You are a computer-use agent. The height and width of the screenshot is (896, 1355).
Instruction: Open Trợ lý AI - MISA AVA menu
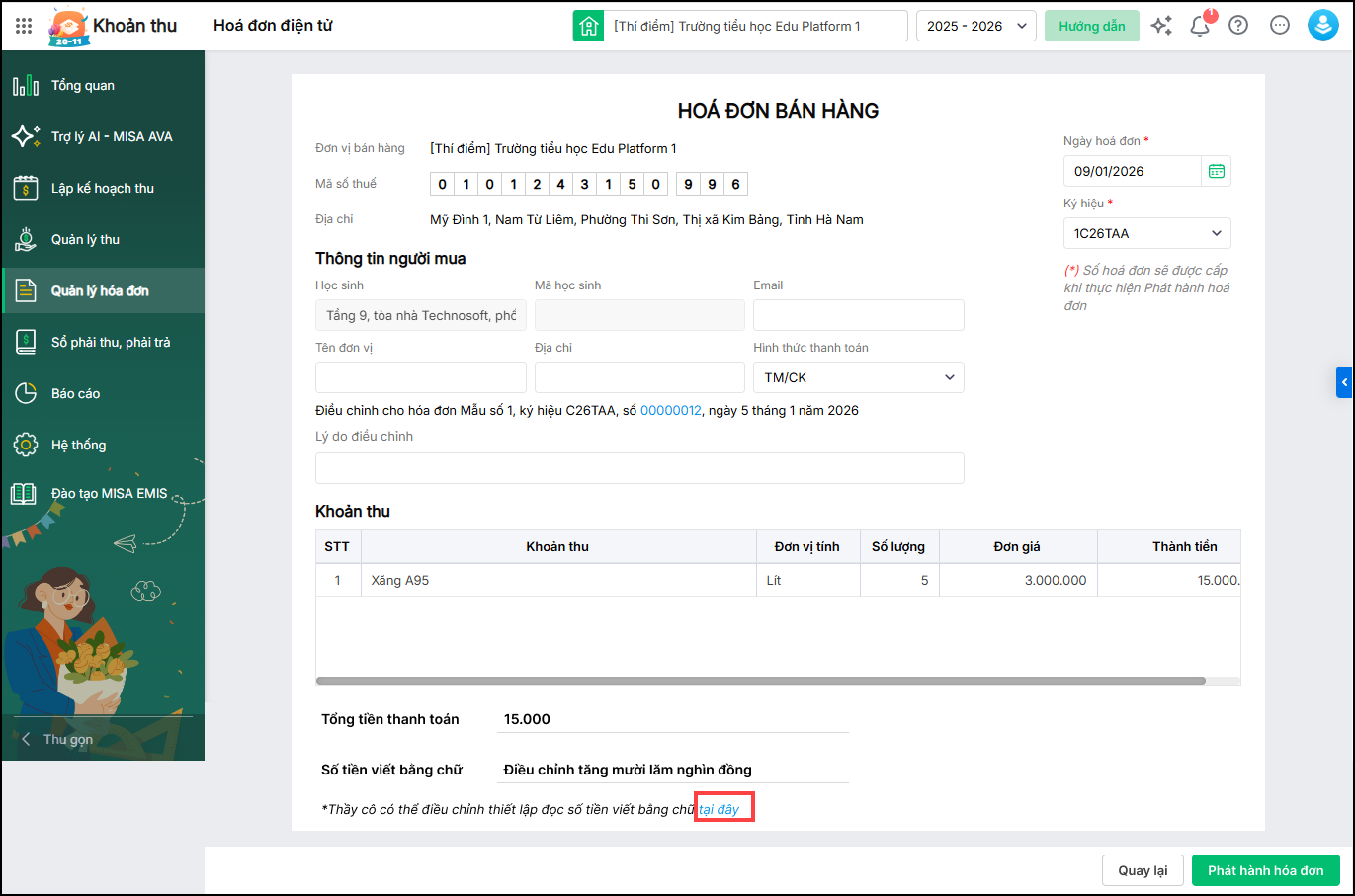coord(103,137)
